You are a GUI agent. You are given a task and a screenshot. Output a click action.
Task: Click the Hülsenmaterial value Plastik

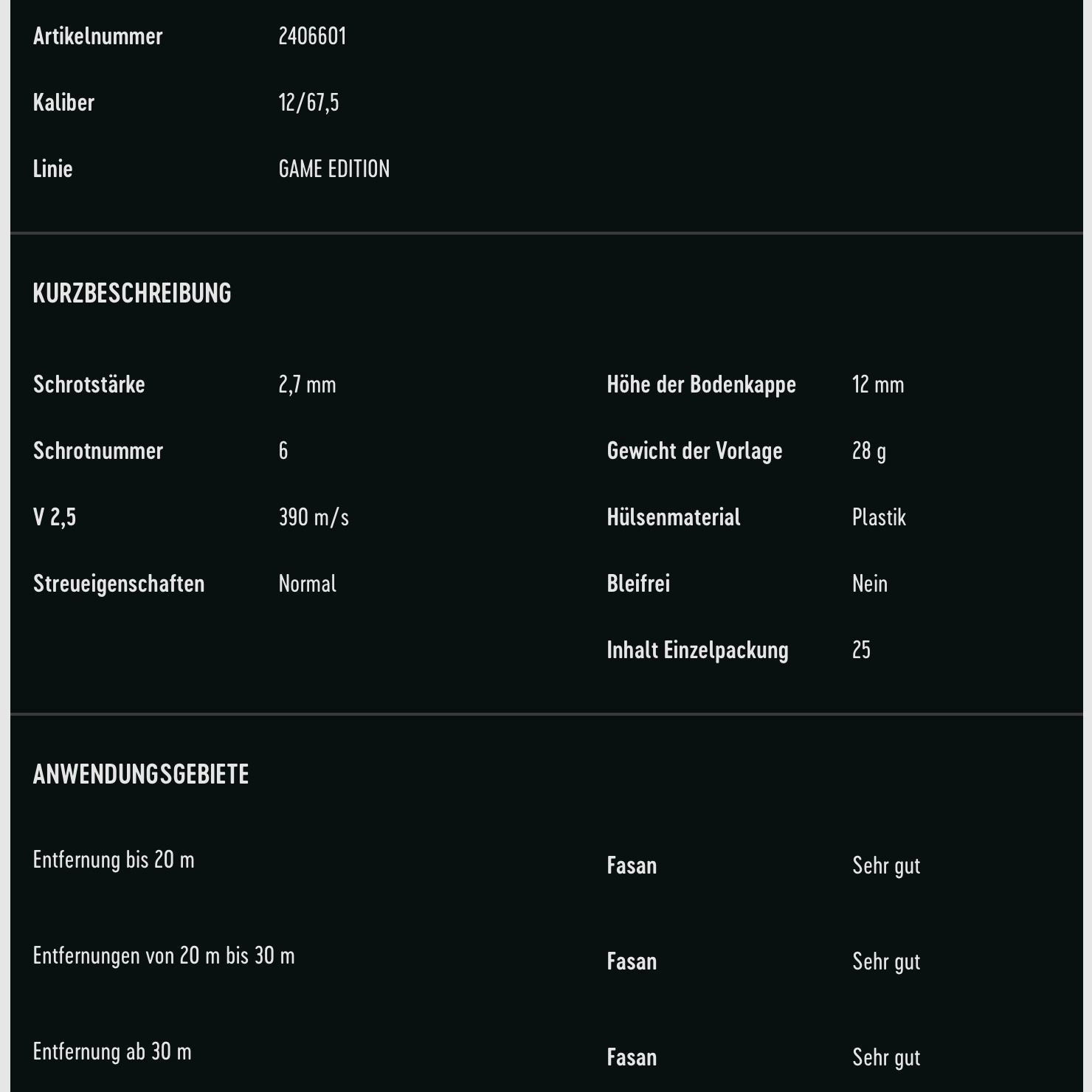coord(879,517)
